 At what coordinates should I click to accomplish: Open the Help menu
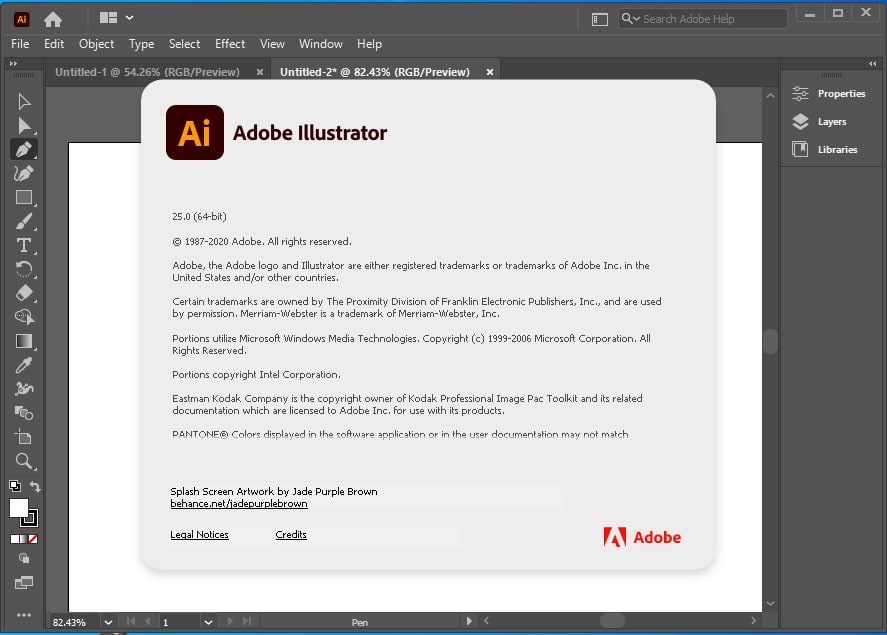click(x=369, y=44)
